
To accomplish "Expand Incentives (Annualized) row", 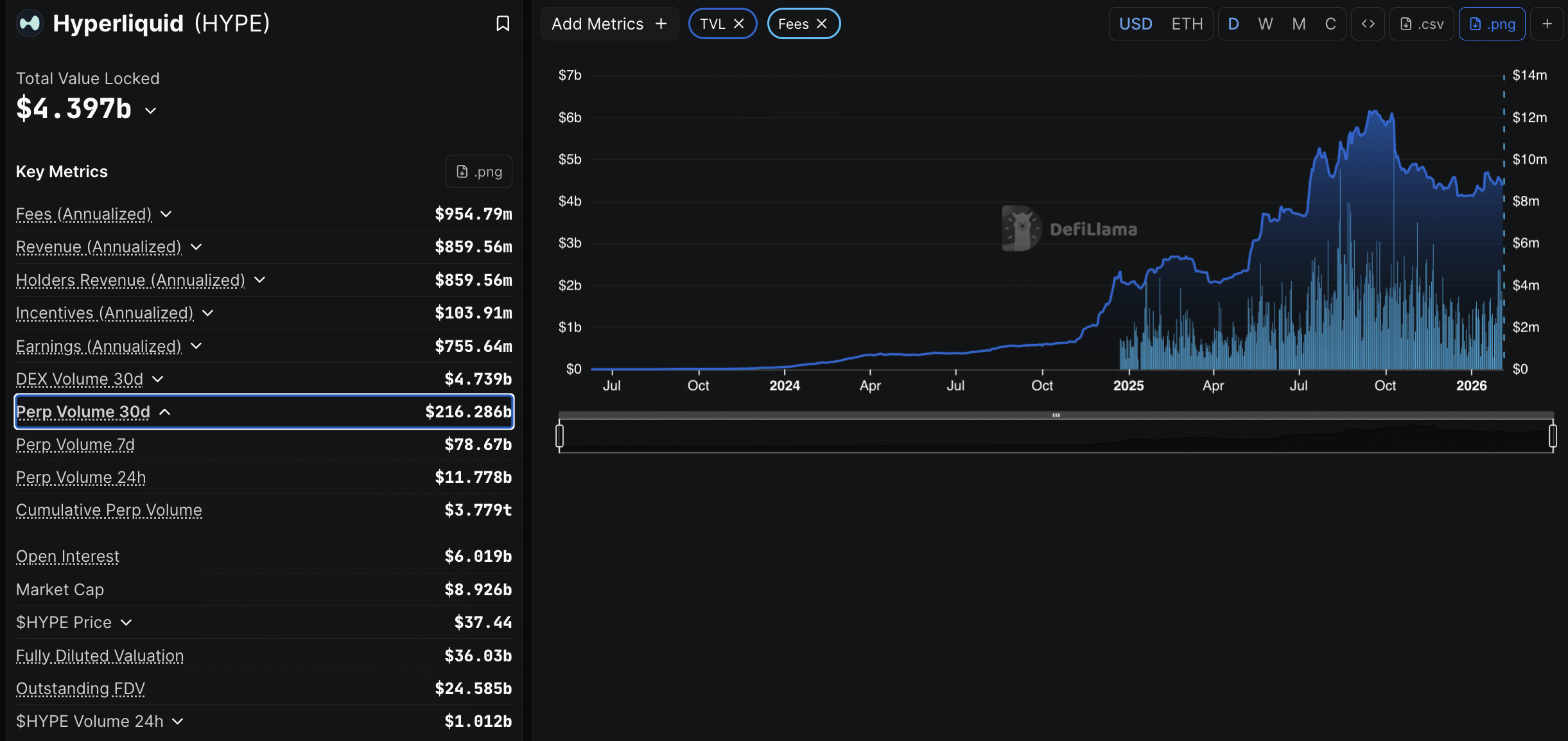I will coord(207,313).
